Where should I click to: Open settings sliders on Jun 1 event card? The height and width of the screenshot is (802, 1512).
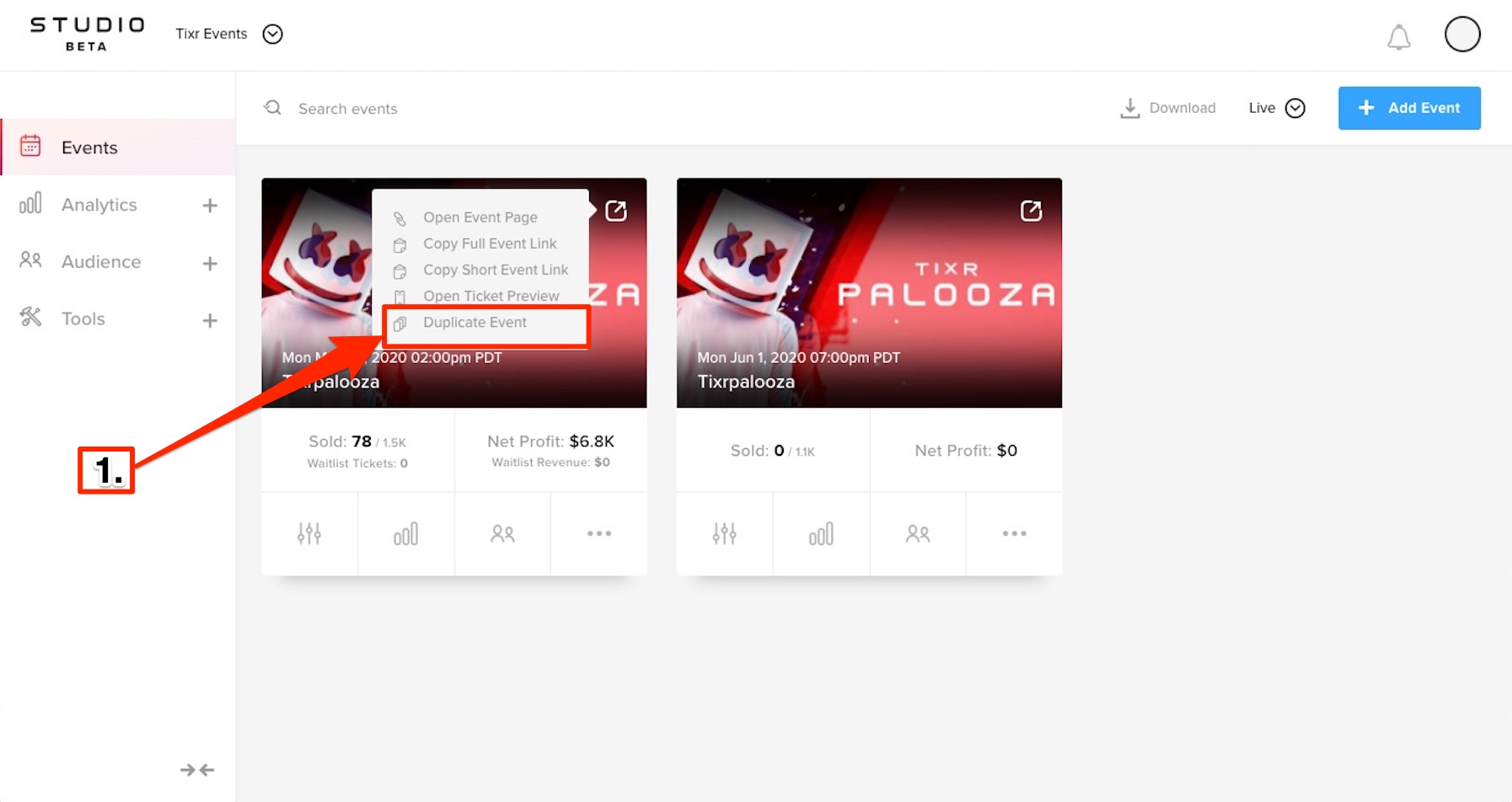click(x=724, y=533)
